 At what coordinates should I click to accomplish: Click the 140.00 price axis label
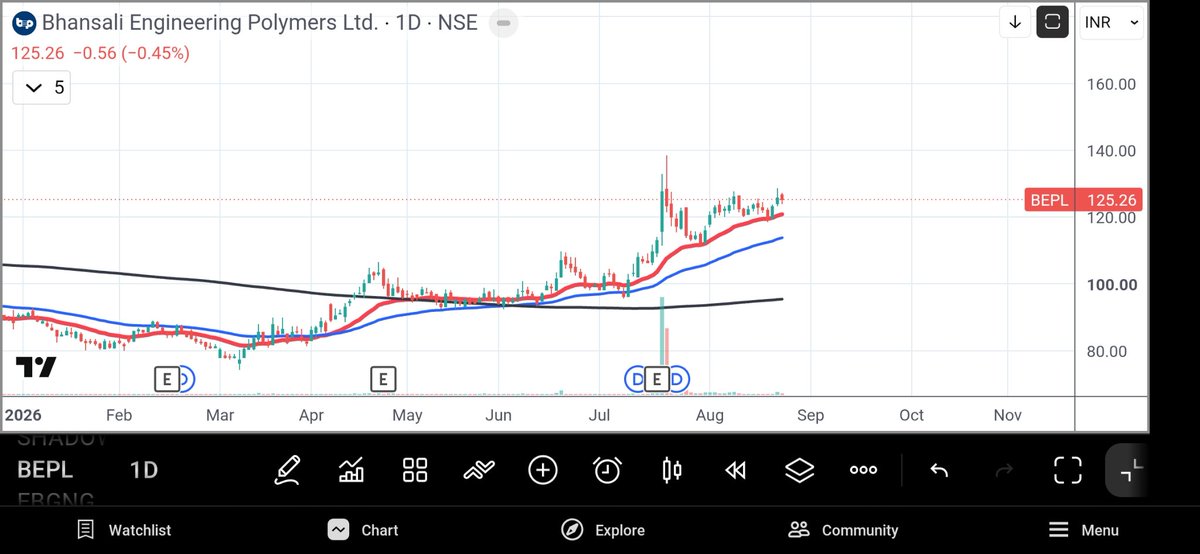pyautogui.click(x=1111, y=151)
